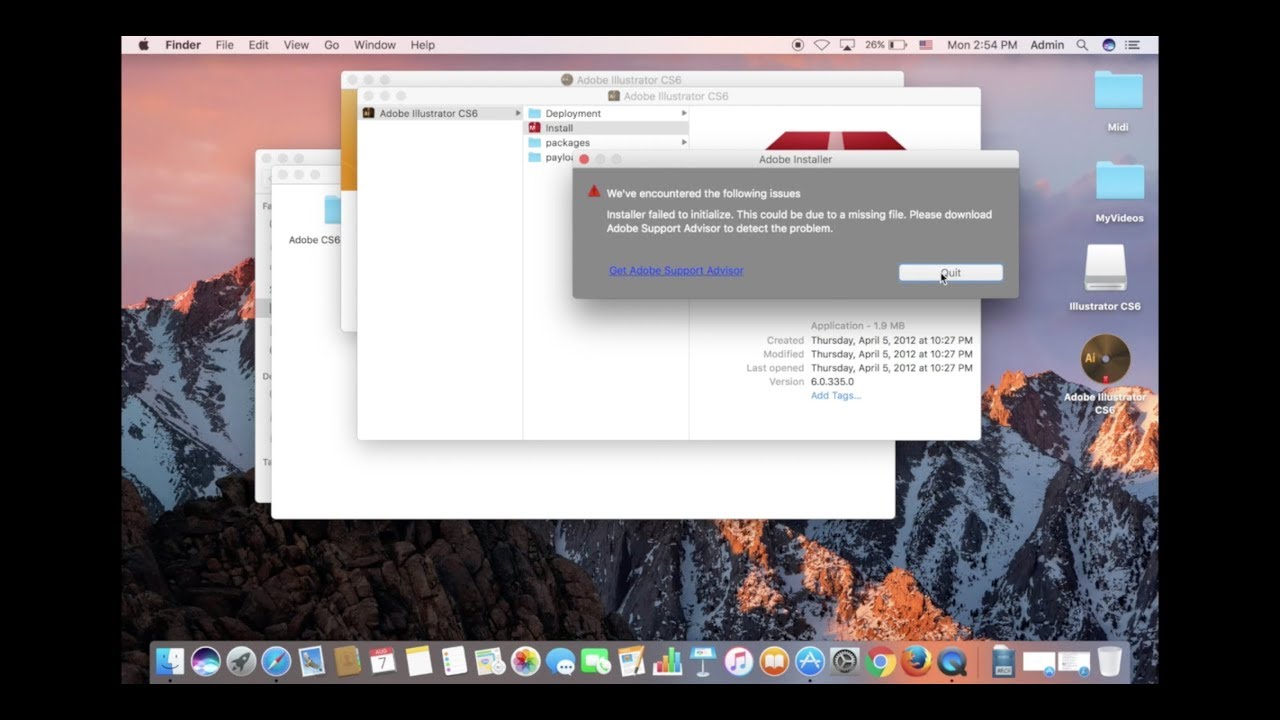Image resolution: width=1280 pixels, height=720 pixels.
Task: Open Trash in the dock
Action: point(1109,661)
